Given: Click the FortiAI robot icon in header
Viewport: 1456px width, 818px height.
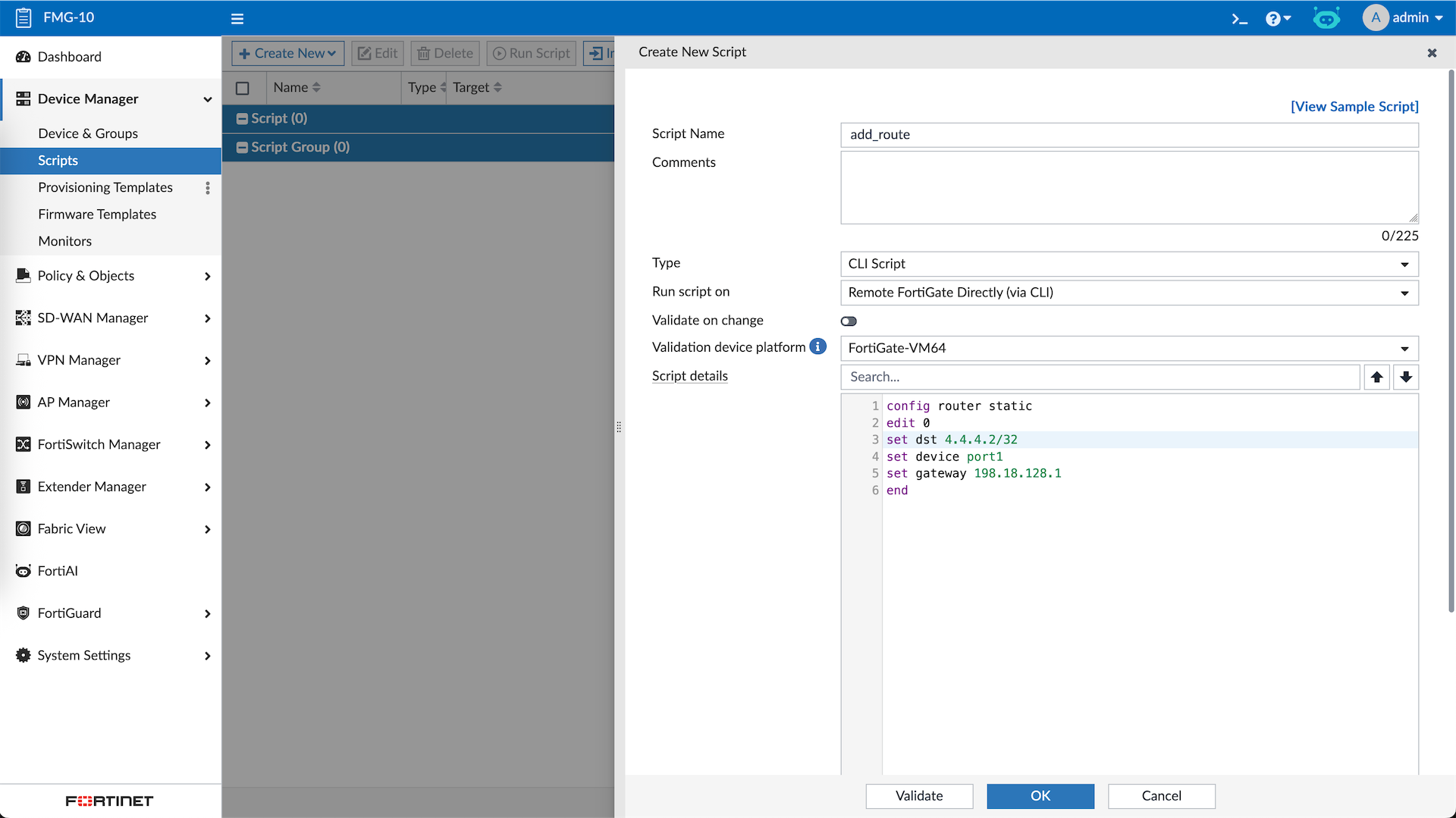Looking at the screenshot, I should (1326, 18).
